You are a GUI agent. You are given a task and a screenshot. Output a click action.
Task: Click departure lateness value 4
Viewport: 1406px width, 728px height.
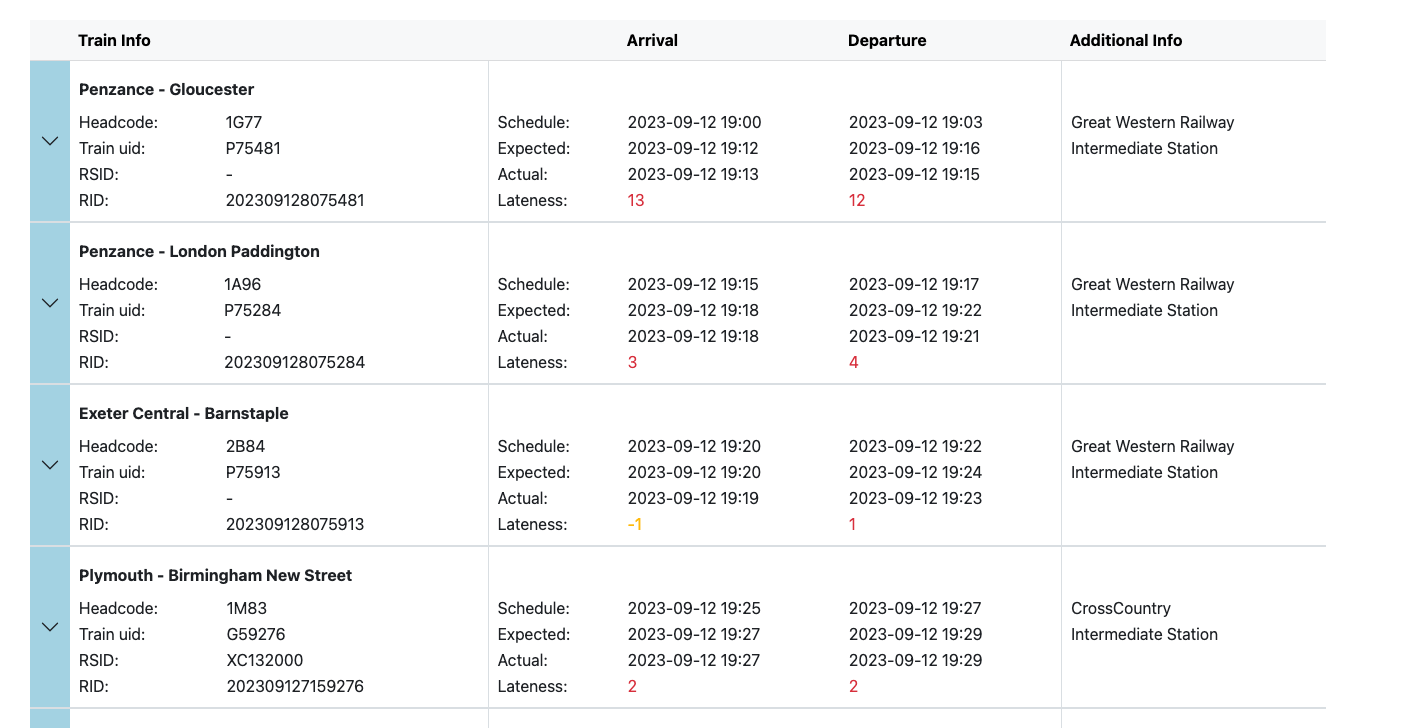[x=854, y=363]
